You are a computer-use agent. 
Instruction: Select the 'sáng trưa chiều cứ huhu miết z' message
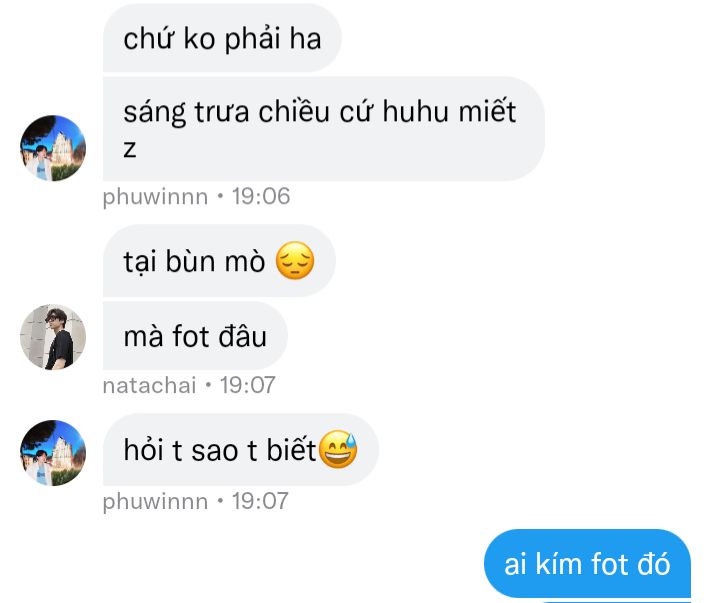(324, 129)
